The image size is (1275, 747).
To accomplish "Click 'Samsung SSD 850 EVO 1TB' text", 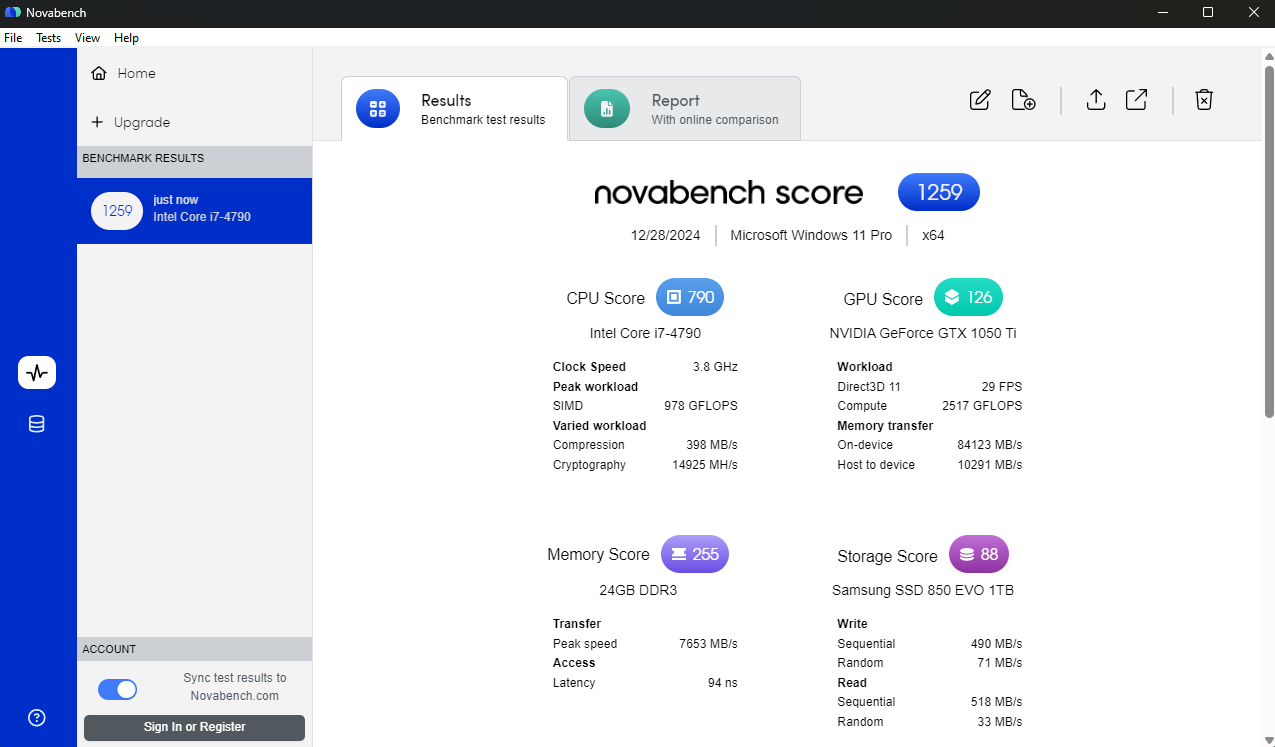I will [923, 590].
